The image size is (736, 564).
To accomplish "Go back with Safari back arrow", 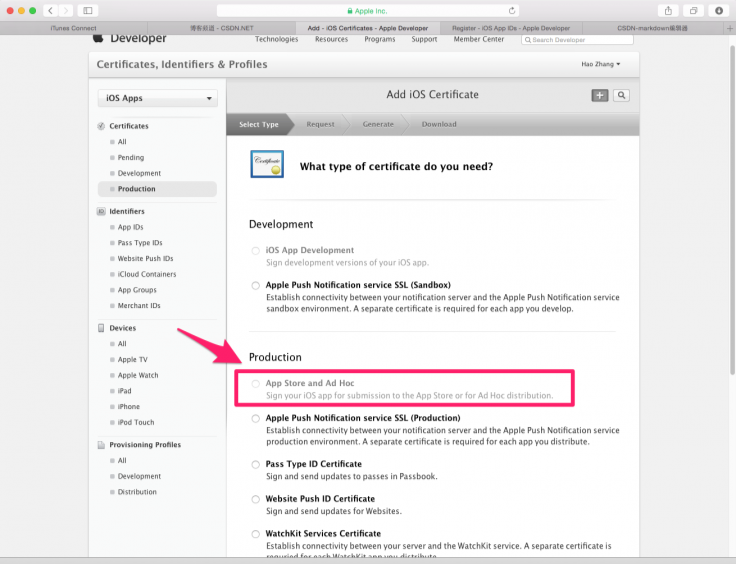I will click(50, 10).
